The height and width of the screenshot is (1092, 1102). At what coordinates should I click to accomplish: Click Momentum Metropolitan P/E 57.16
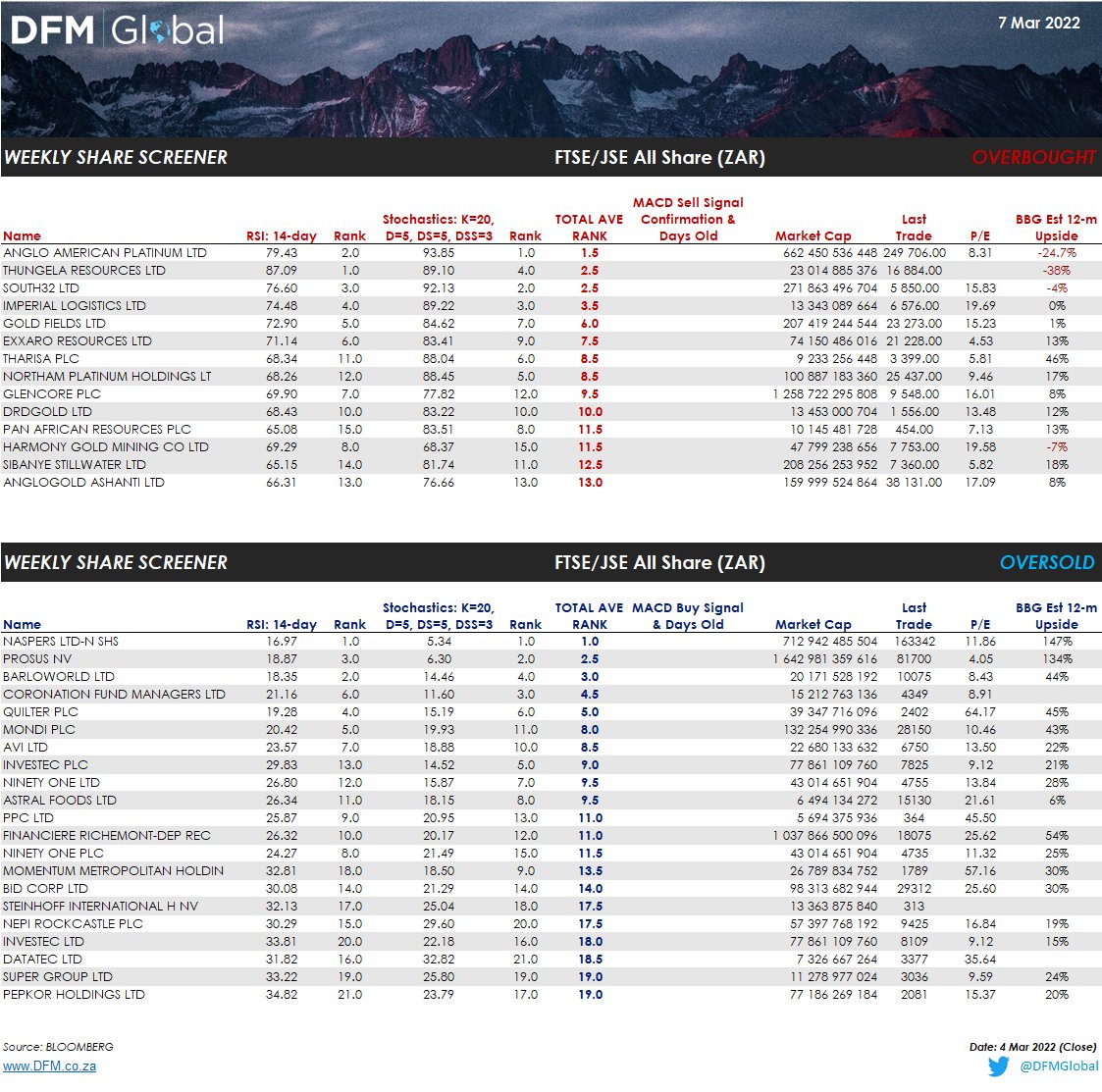(x=979, y=870)
